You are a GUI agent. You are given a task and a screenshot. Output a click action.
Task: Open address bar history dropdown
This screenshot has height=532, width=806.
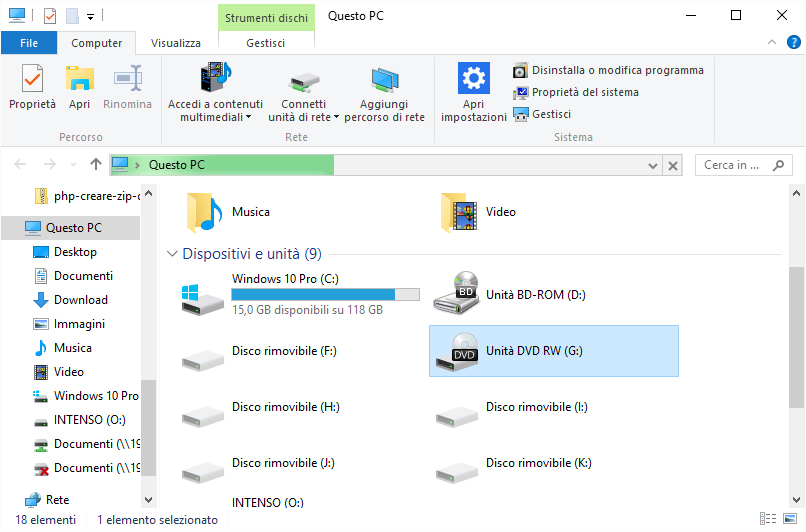click(653, 166)
